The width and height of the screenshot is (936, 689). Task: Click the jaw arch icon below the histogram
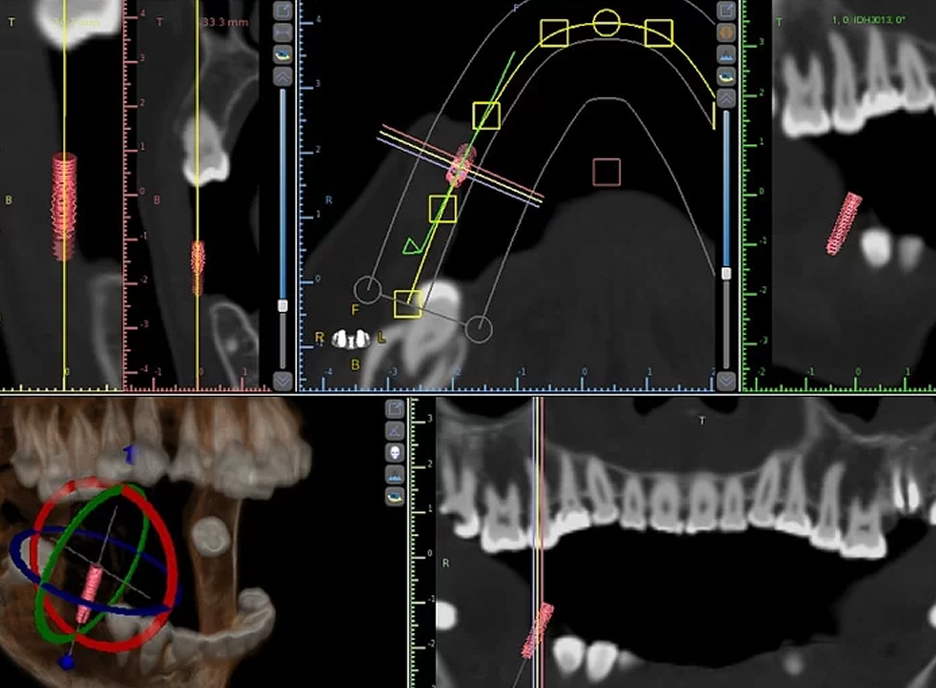click(x=395, y=496)
